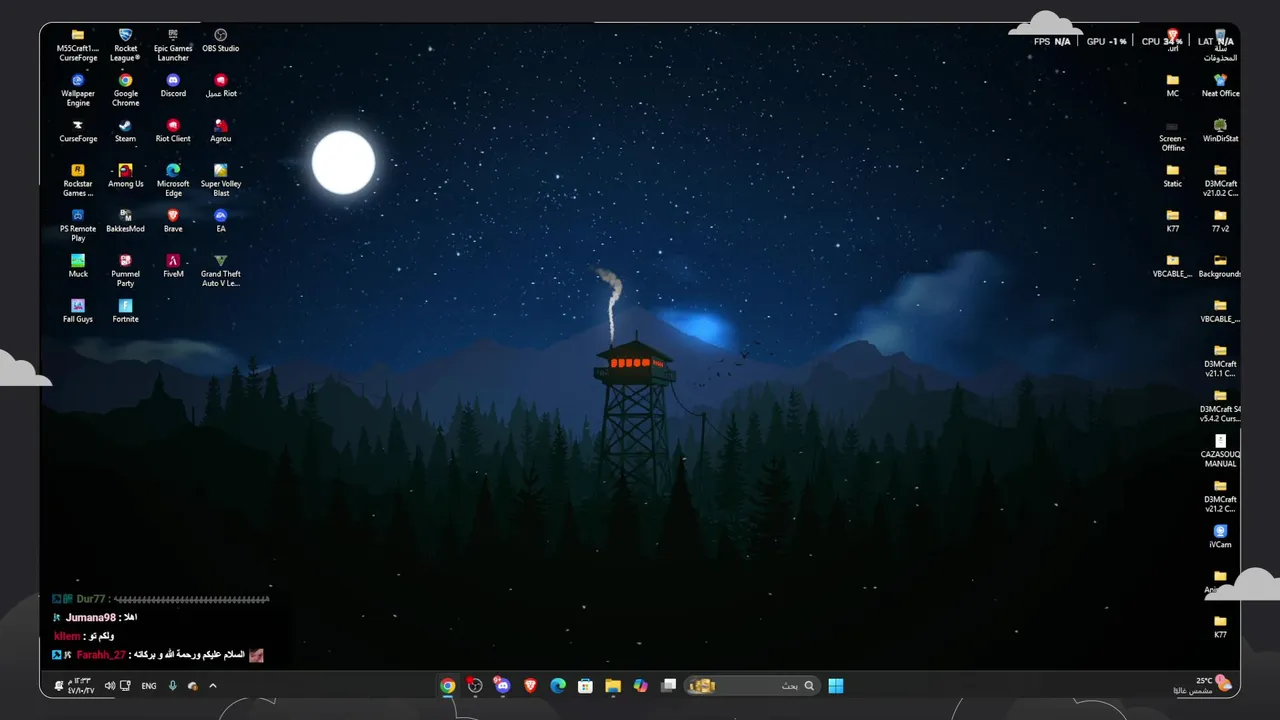Select the MC folder on desktop
Image resolution: width=1280 pixels, height=720 pixels.
[1173, 86]
